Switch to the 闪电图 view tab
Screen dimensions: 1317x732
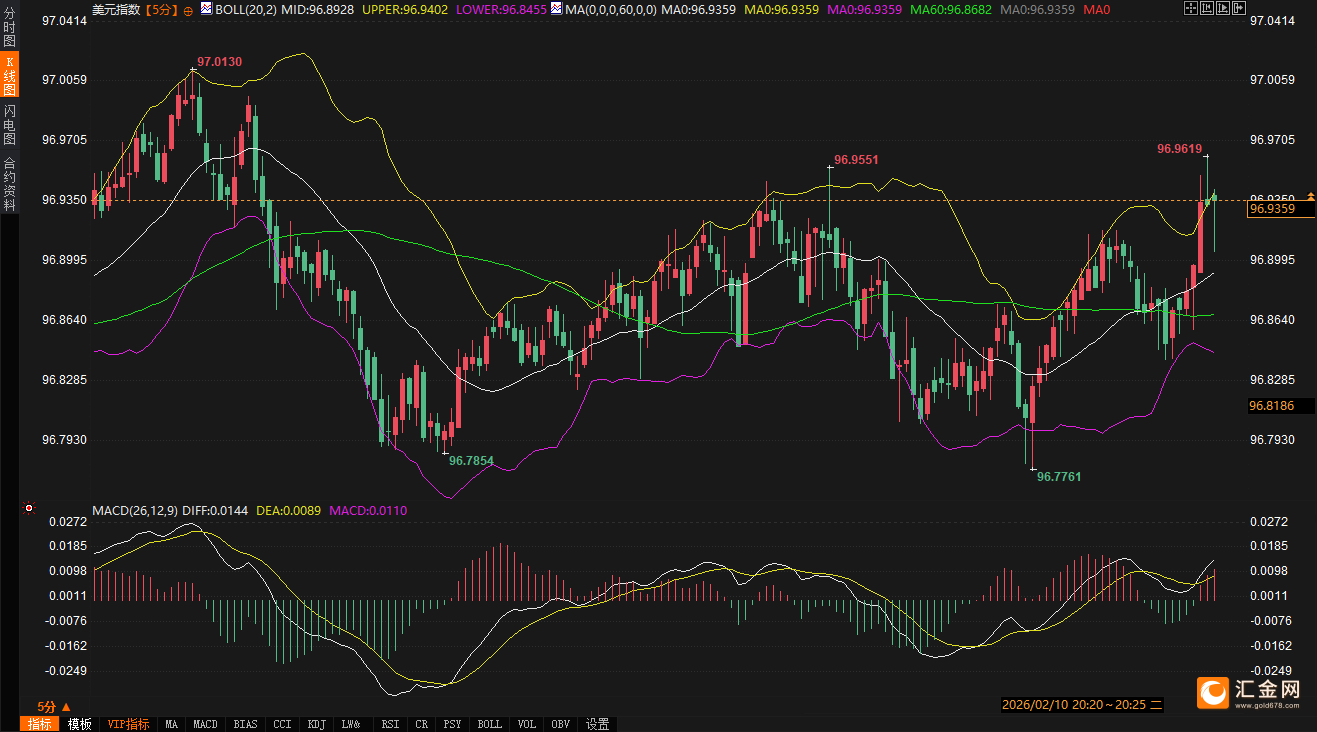click(x=9, y=125)
